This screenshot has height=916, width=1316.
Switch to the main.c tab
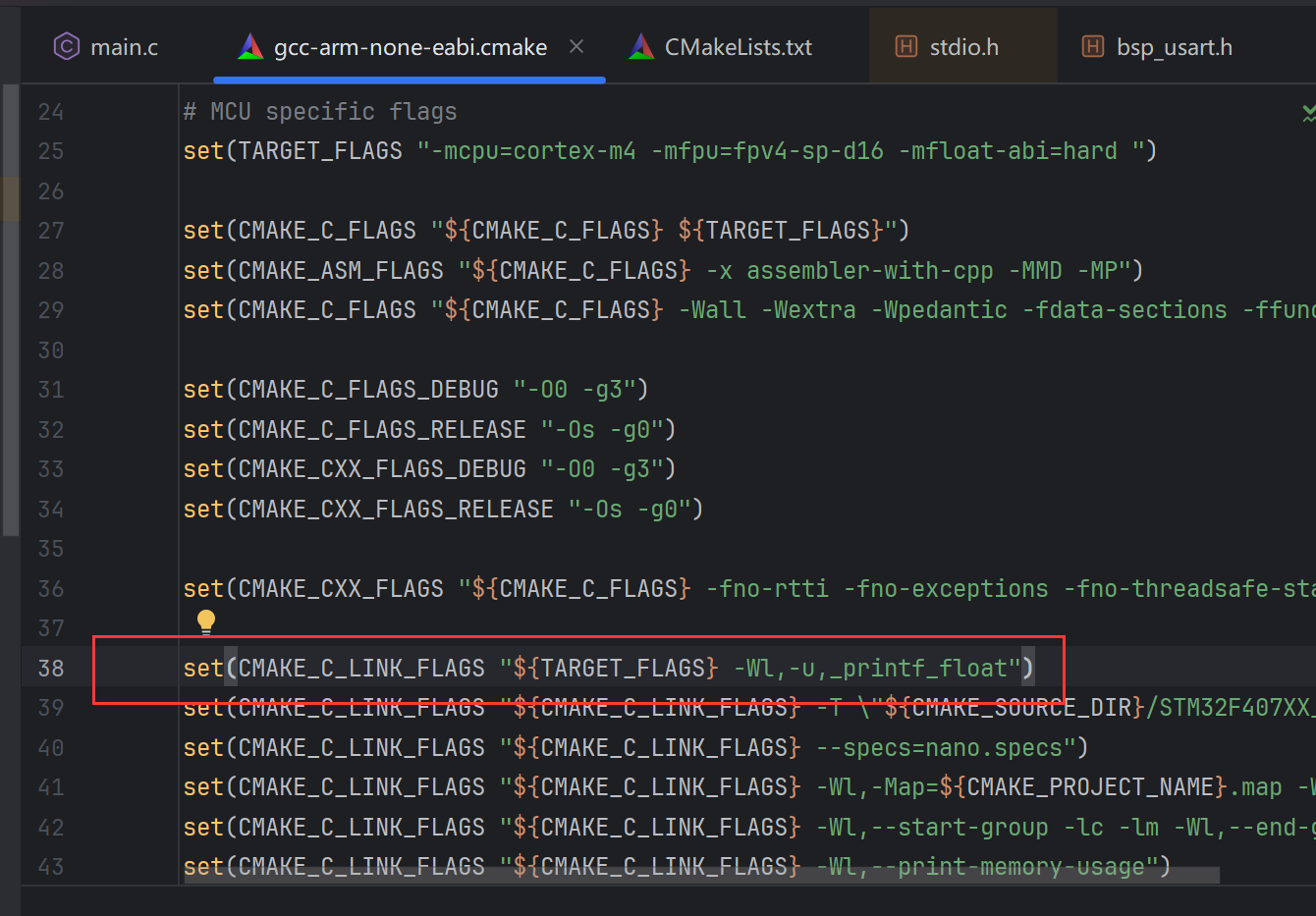[106, 46]
